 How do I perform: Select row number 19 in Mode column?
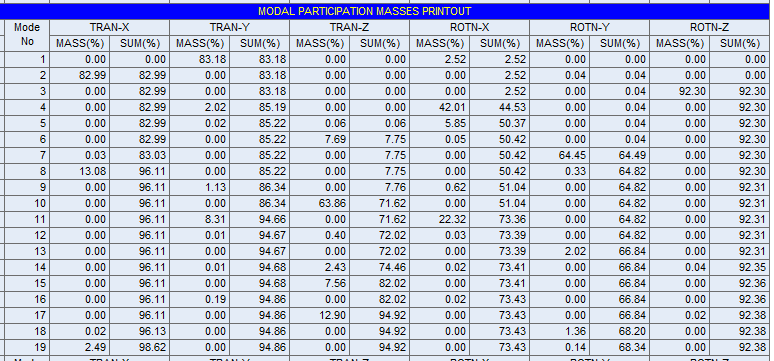[x=27, y=347]
